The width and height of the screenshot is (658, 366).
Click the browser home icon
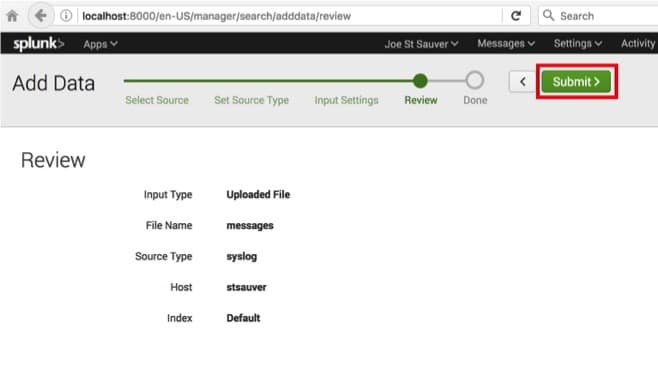12,16
